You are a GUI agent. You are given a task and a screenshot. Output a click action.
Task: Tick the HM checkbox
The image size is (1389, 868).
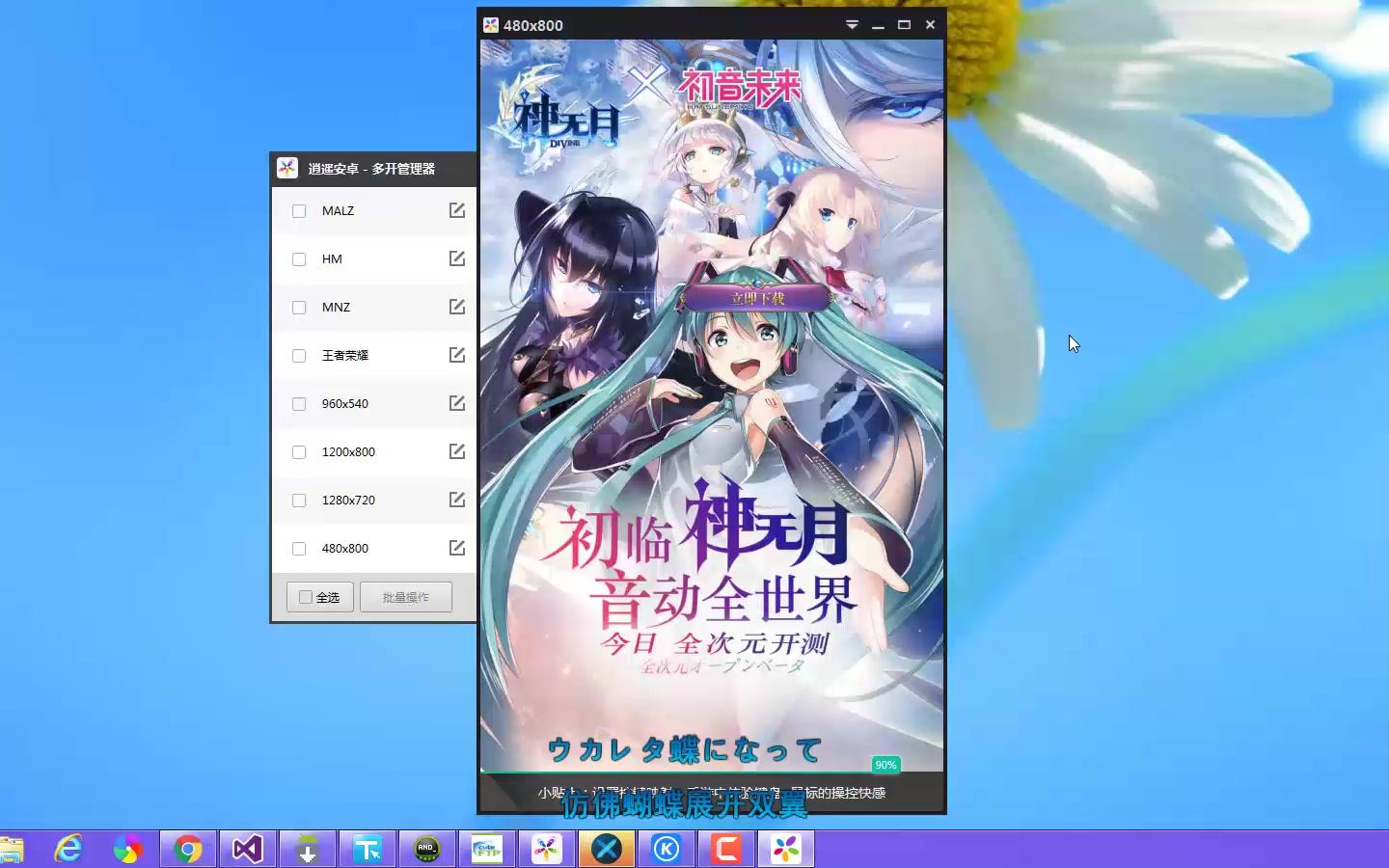click(299, 259)
